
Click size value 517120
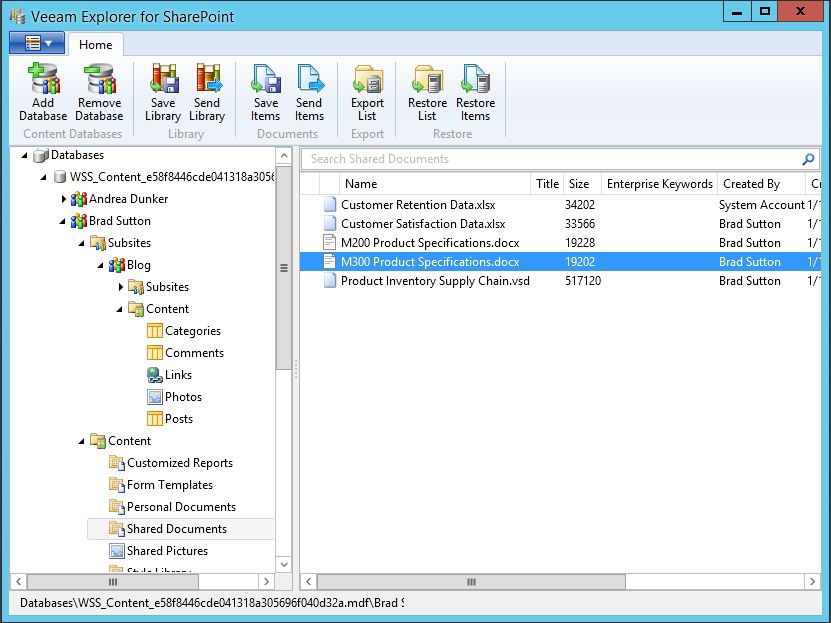582,281
